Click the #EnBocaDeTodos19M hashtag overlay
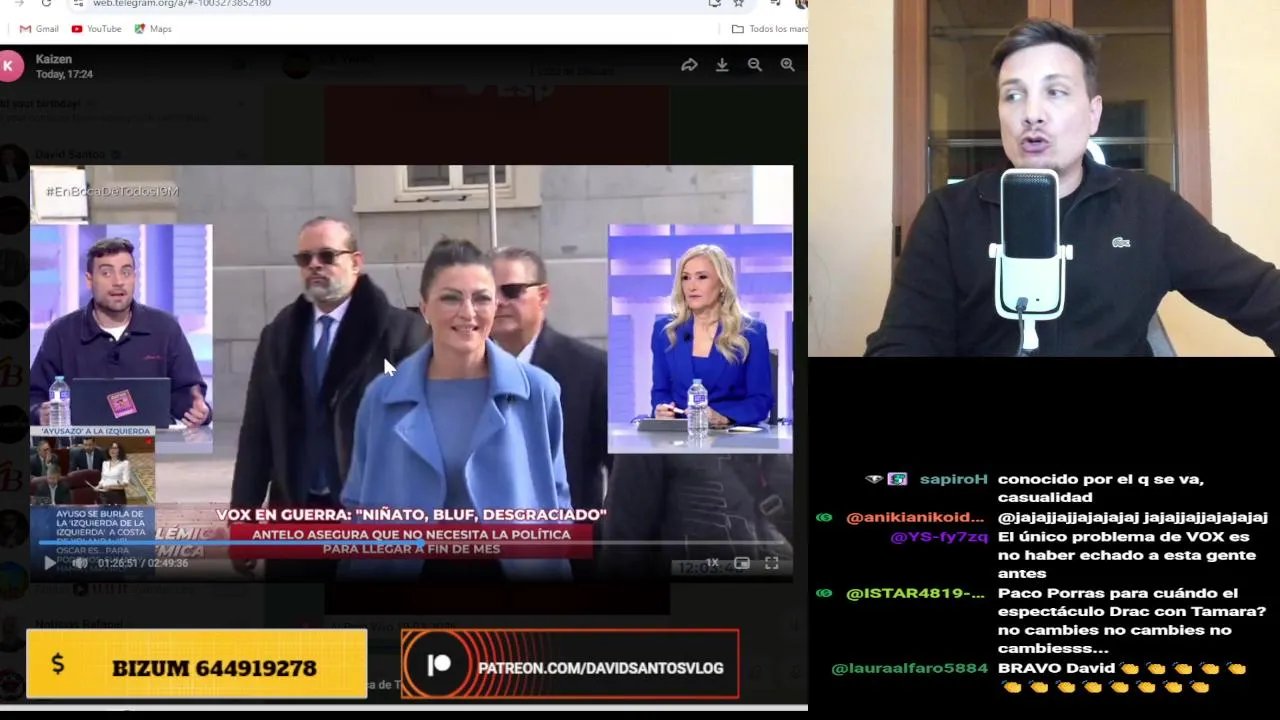This screenshot has height=720, width=1280. point(112,191)
